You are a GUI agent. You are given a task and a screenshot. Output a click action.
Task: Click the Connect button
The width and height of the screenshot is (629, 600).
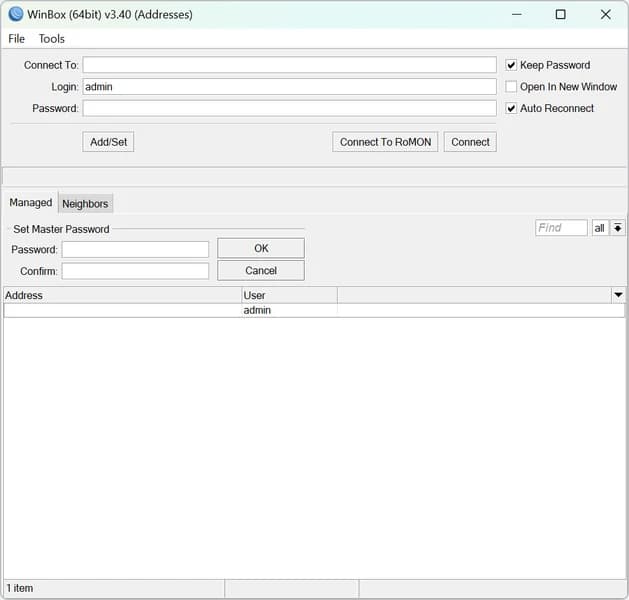[470, 142]
